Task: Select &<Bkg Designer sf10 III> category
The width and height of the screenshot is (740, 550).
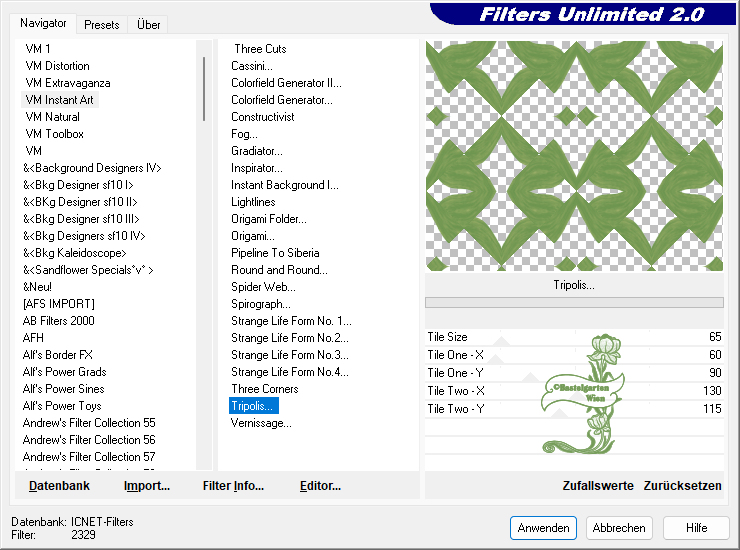Action: point(81,219)
